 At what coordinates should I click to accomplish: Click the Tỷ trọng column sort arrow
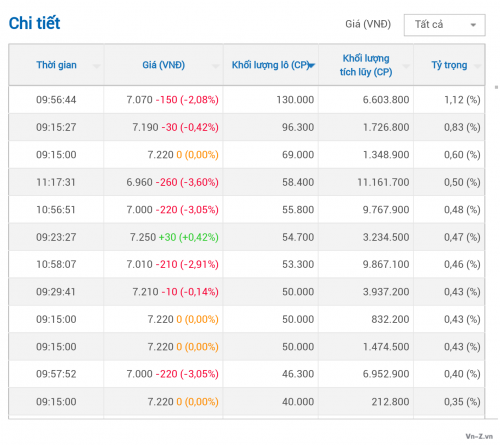tap(478, 66)
